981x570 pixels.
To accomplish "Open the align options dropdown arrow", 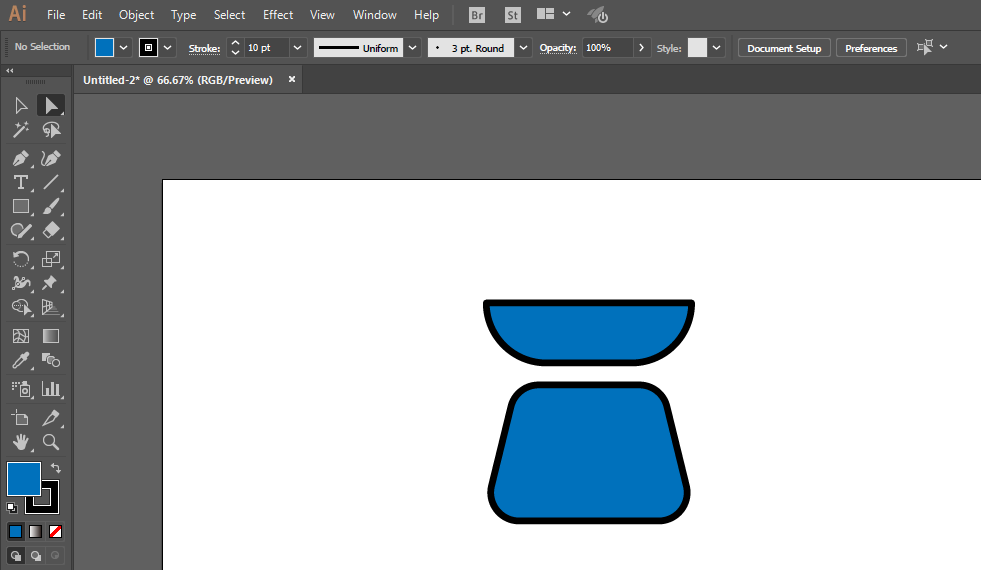I will pos(943,47).
